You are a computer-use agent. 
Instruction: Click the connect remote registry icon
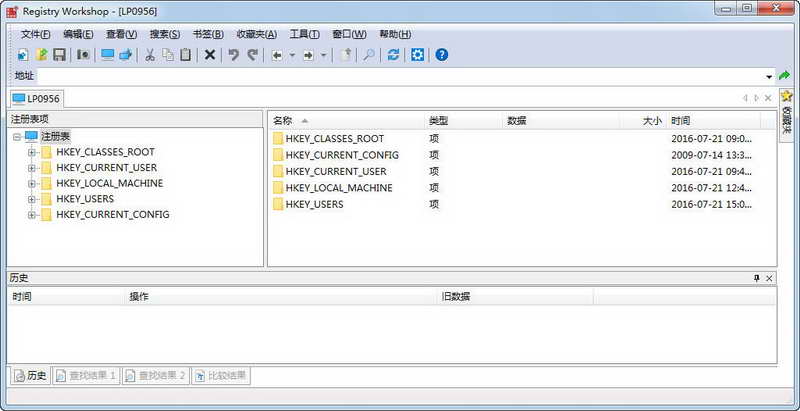coord(126,55)
